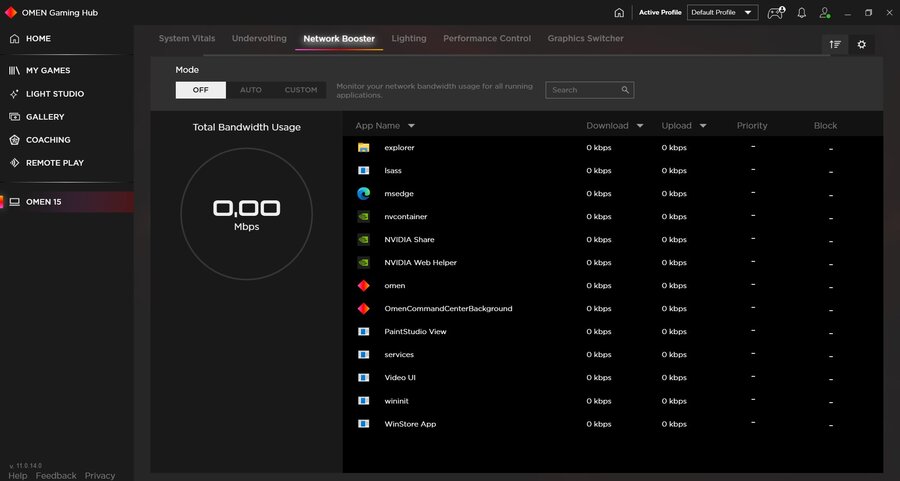Open My Games in the sidebar

coord(47,71)
